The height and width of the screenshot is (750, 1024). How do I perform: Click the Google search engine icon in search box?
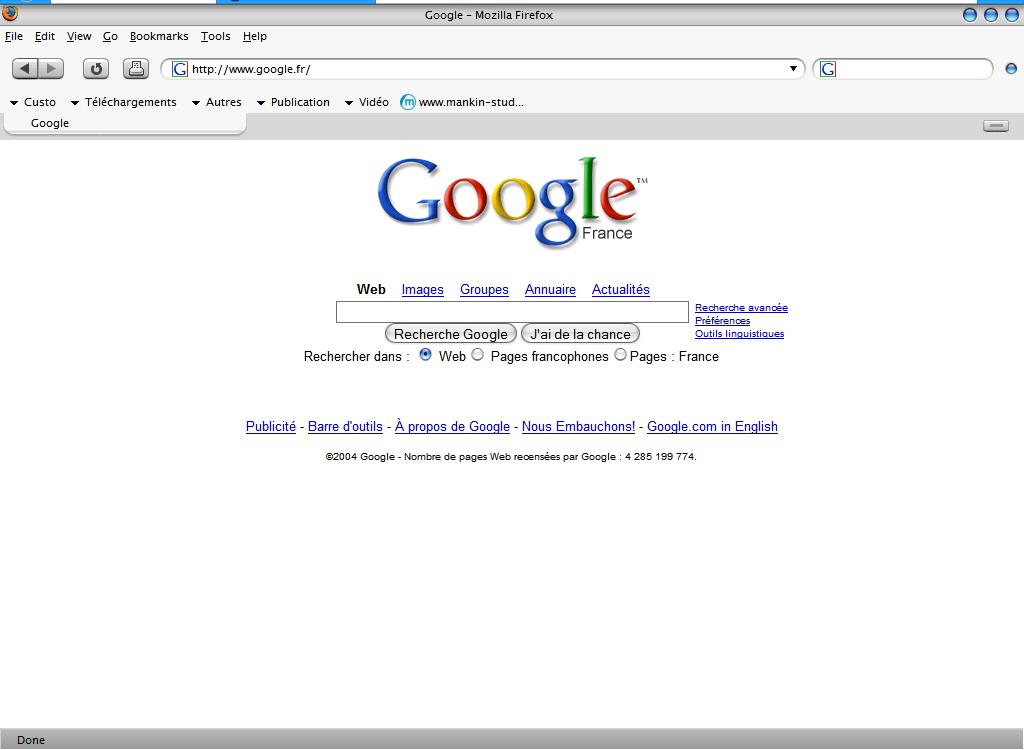pos(827,69)
